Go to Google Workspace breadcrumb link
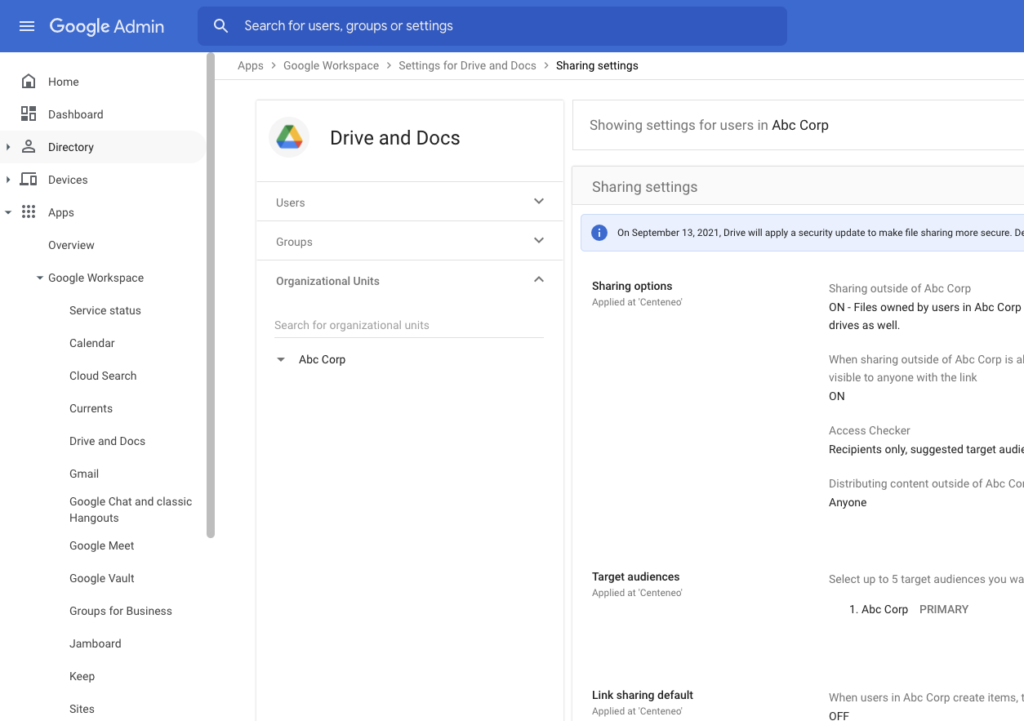The image size is (1024, 721). click(x=331, y=65)
